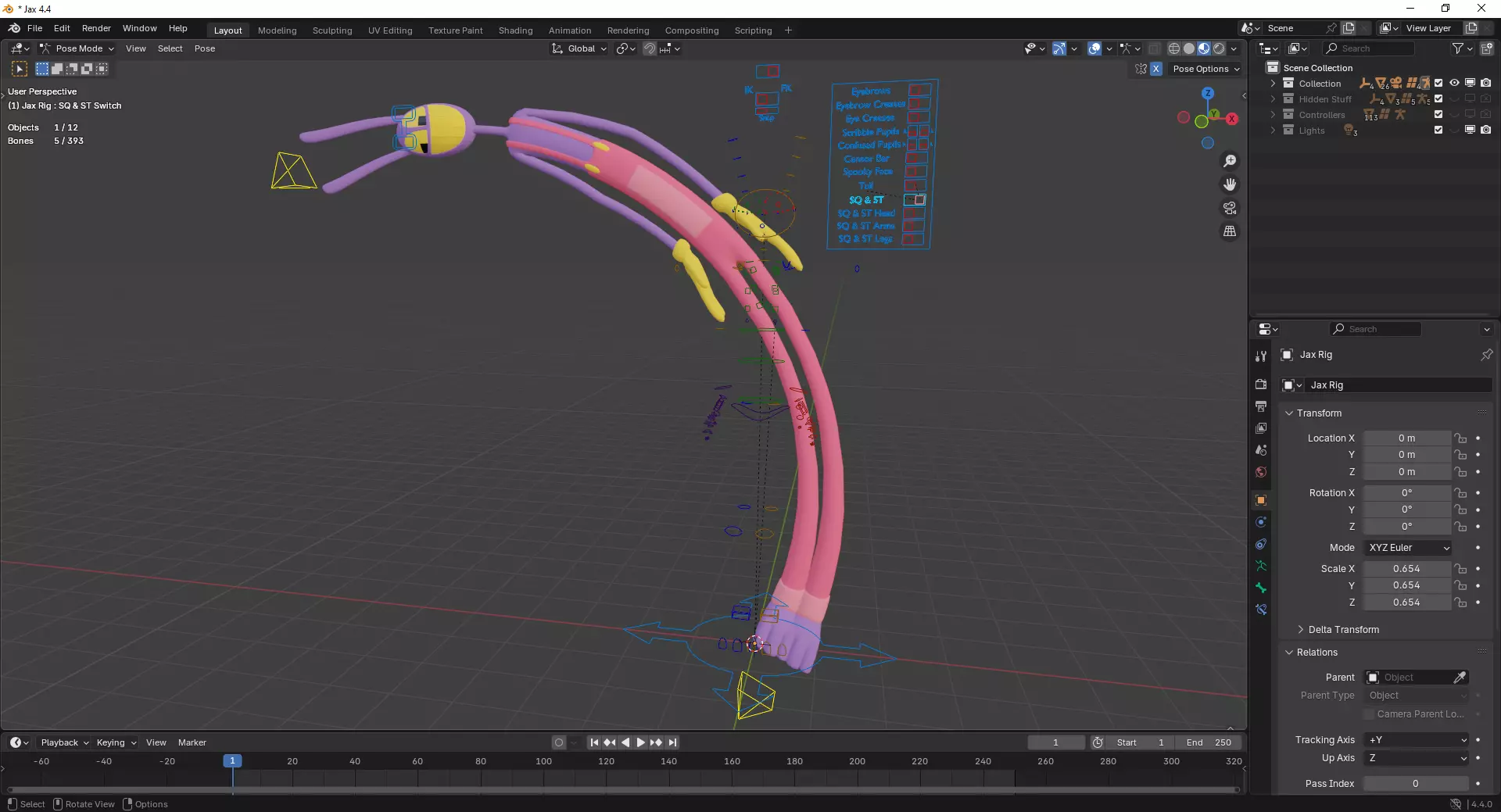
Task: Uncheck the Hidden Stuff exclude checkbox
Action: pyautogui.click(x=1438, y=98)
